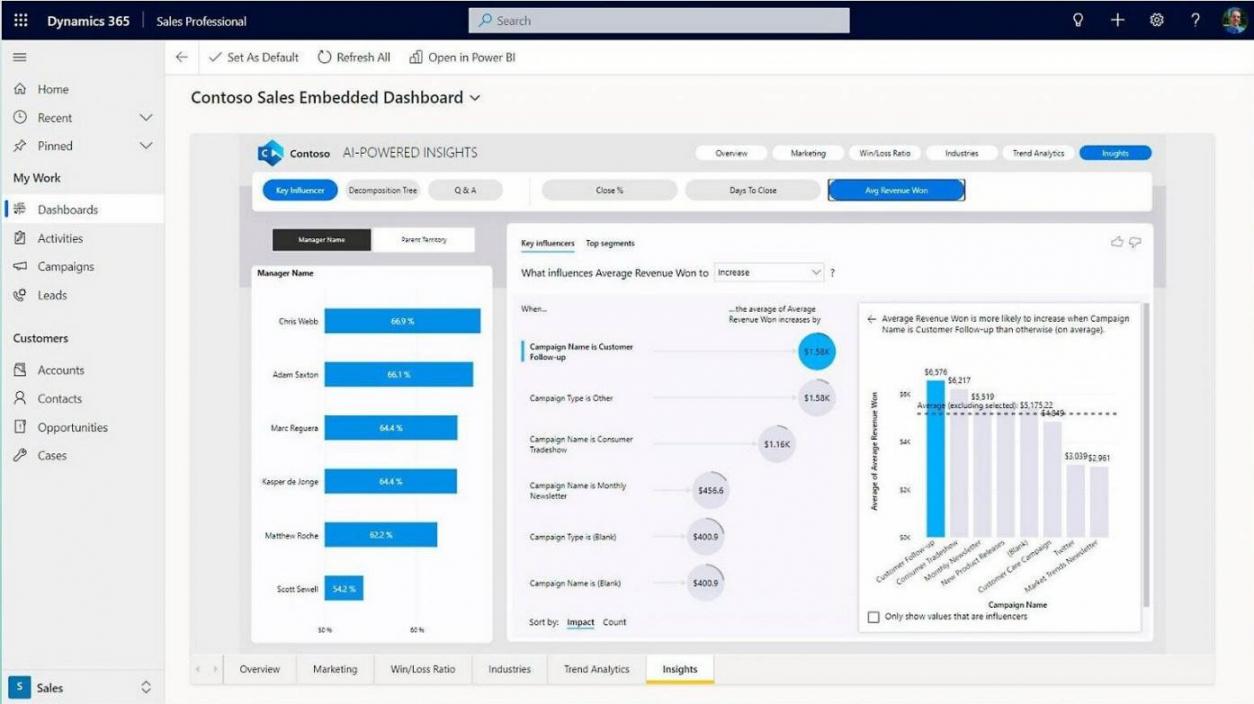The height and width of the screenshot is (704, 1254).
Task: Click the Opportunities icon in sidebar
Action: click(x=20, y=427)
